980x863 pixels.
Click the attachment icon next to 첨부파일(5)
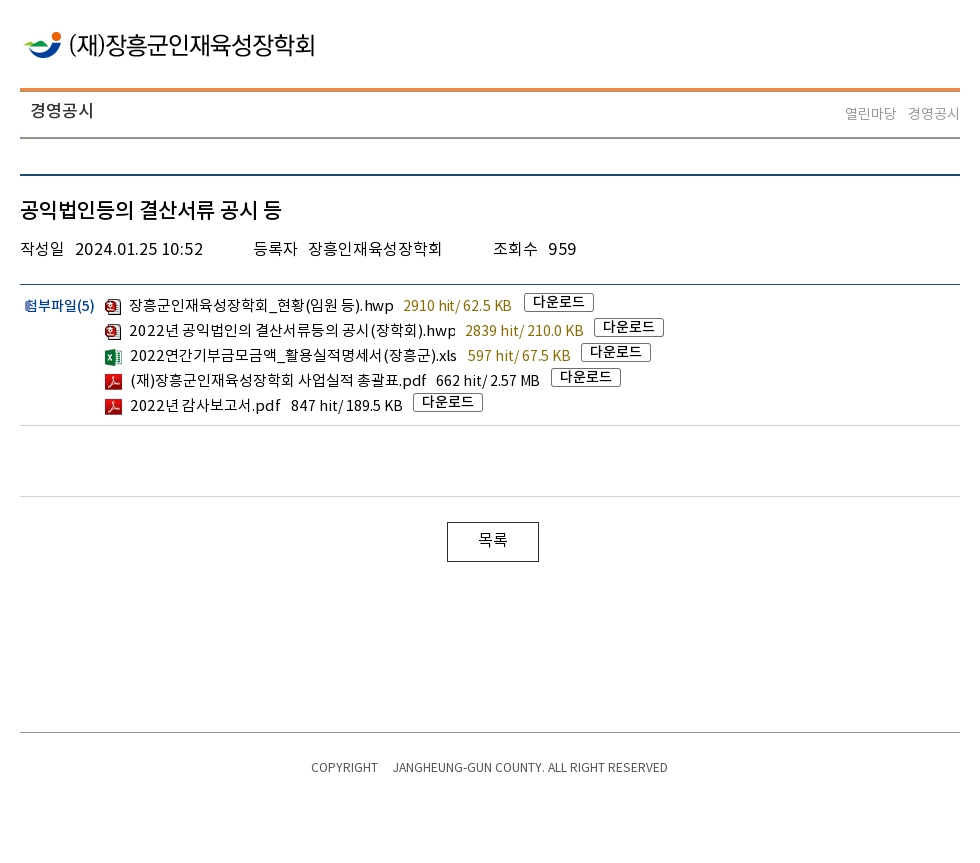tap(28, 306)
